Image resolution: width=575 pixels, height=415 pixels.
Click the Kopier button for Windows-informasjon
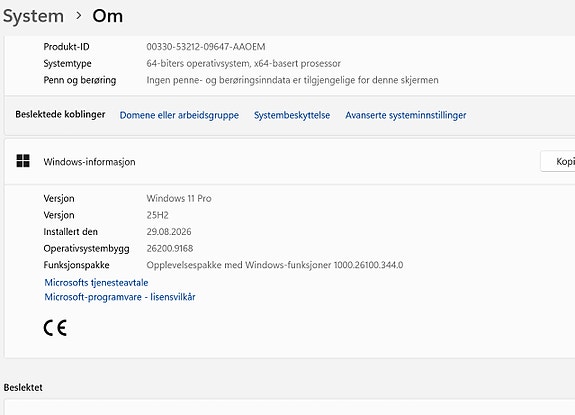[558, 161]
